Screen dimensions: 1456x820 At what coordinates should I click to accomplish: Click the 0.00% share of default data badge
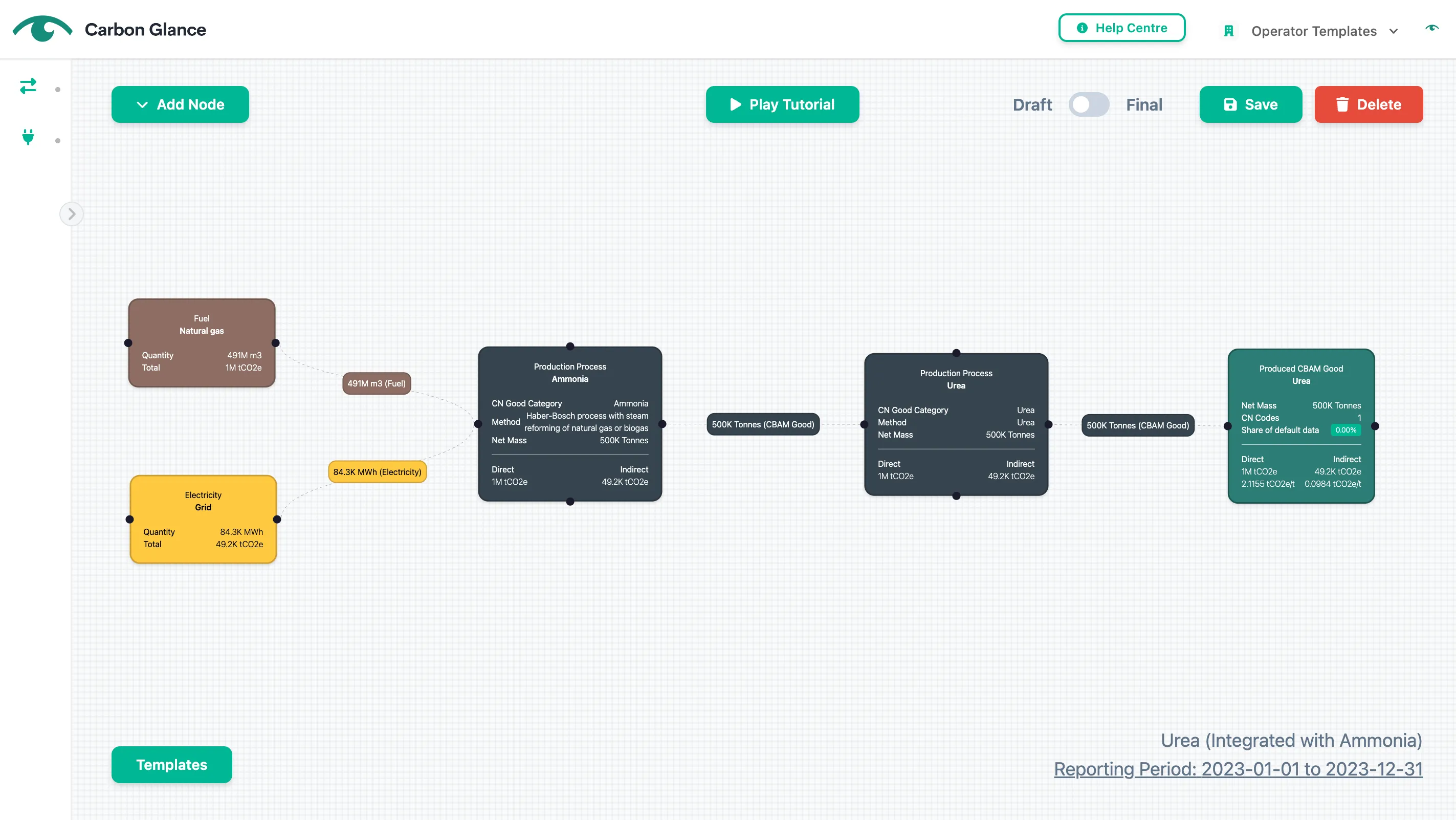(1345, 429)
